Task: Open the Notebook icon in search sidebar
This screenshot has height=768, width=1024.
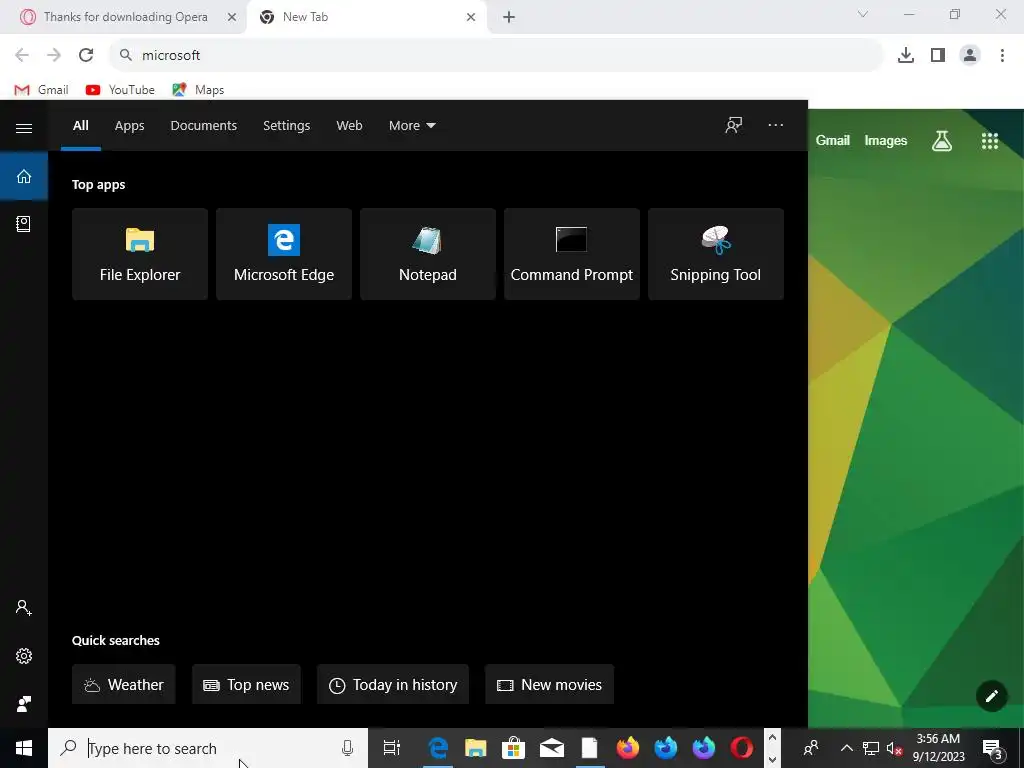Action: pyautogui.click(x=24, y=224)
